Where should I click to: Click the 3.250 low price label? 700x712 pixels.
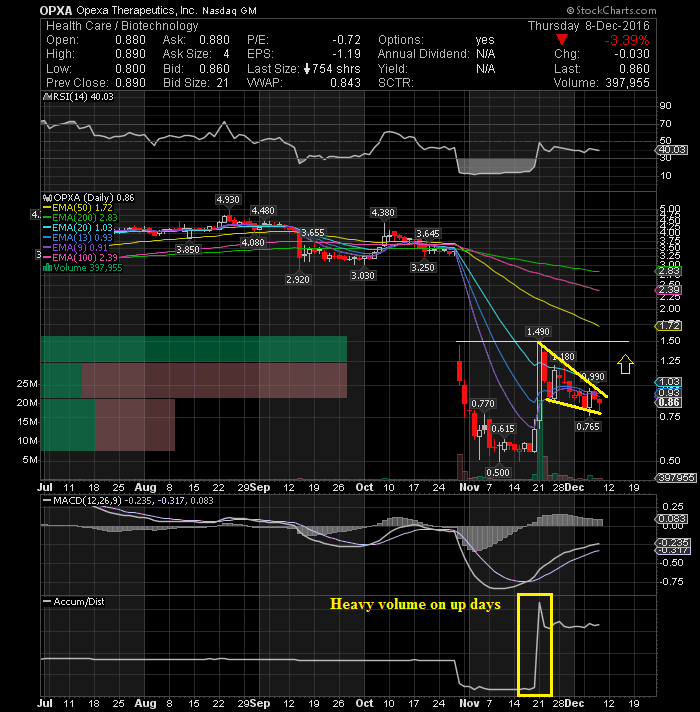(x=423, y=268)
